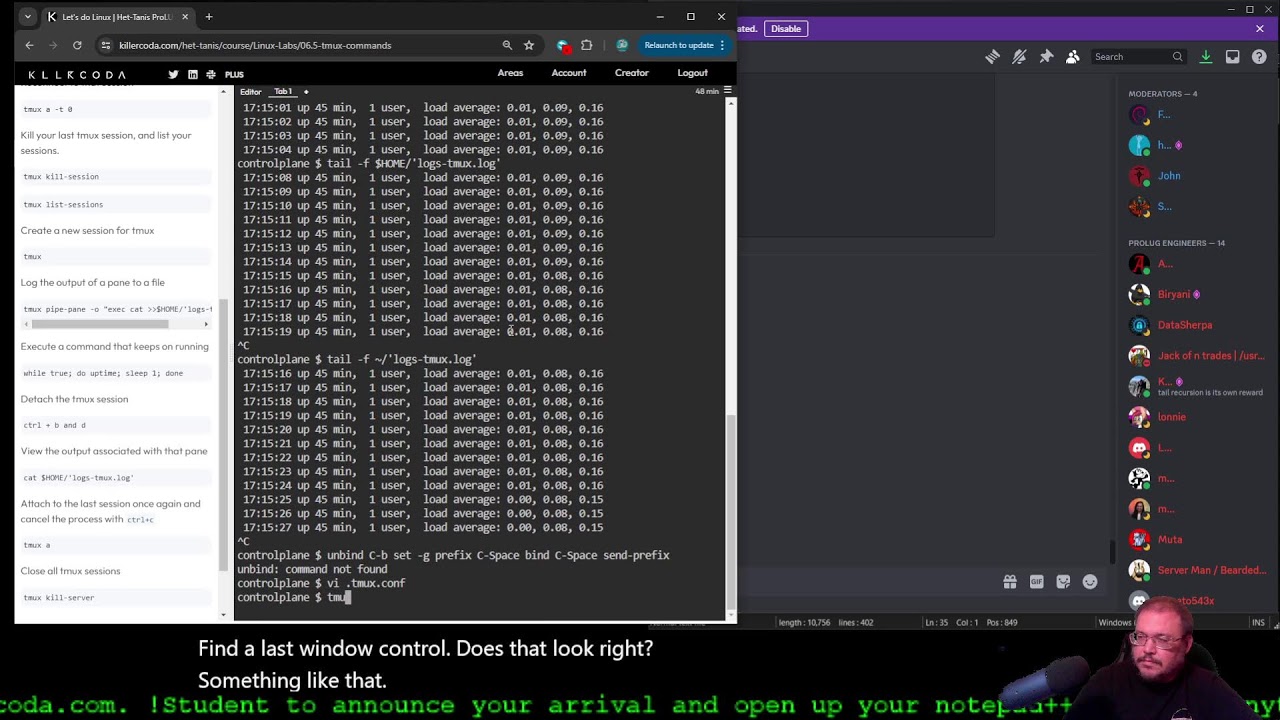The height and width of the screenshot is (720, 1280).
Task: Open the Killercoda Slack icon link
Action: [212, 74]
